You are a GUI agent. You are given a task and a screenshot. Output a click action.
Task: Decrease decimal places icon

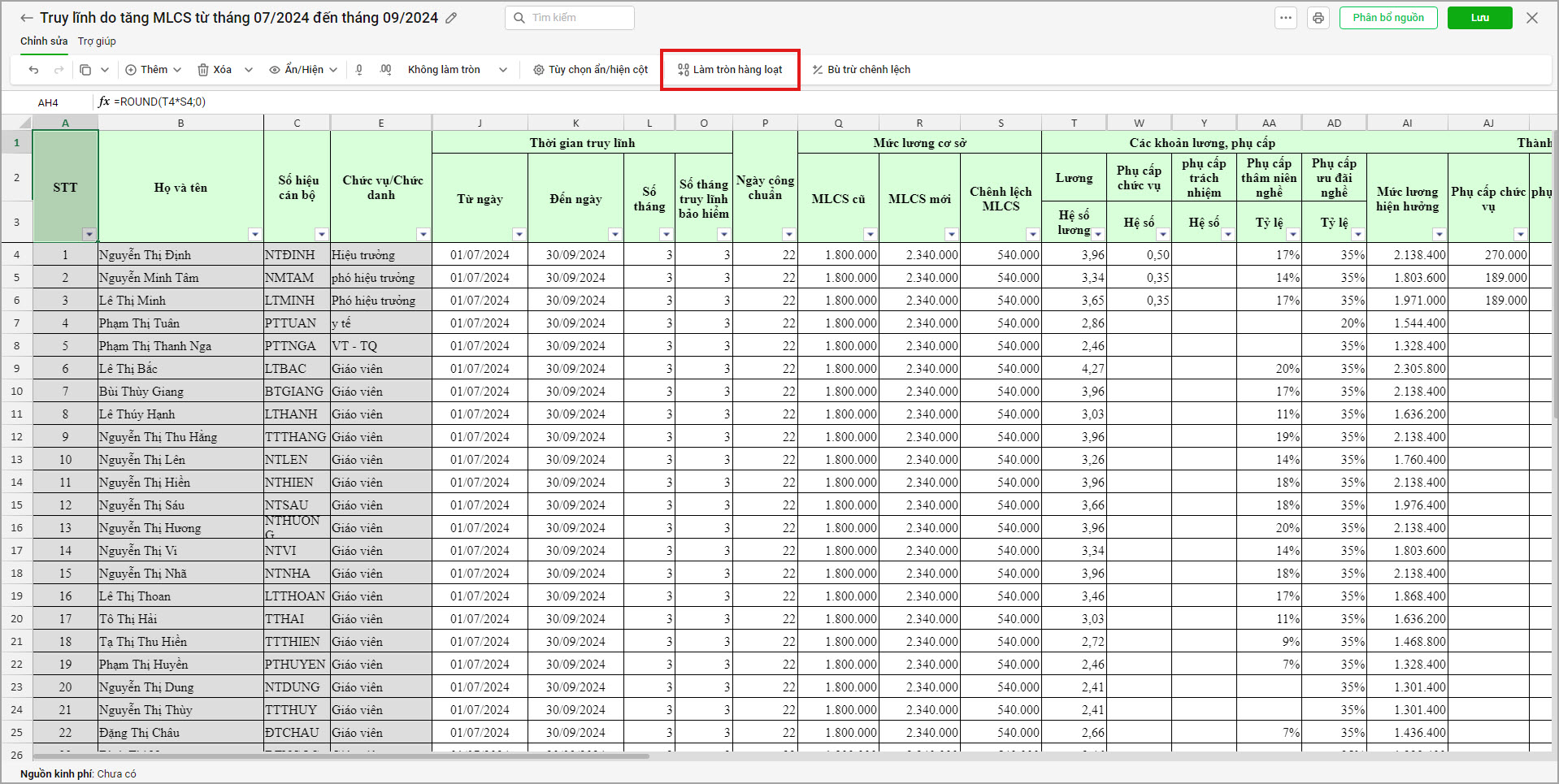pos(359,70)
